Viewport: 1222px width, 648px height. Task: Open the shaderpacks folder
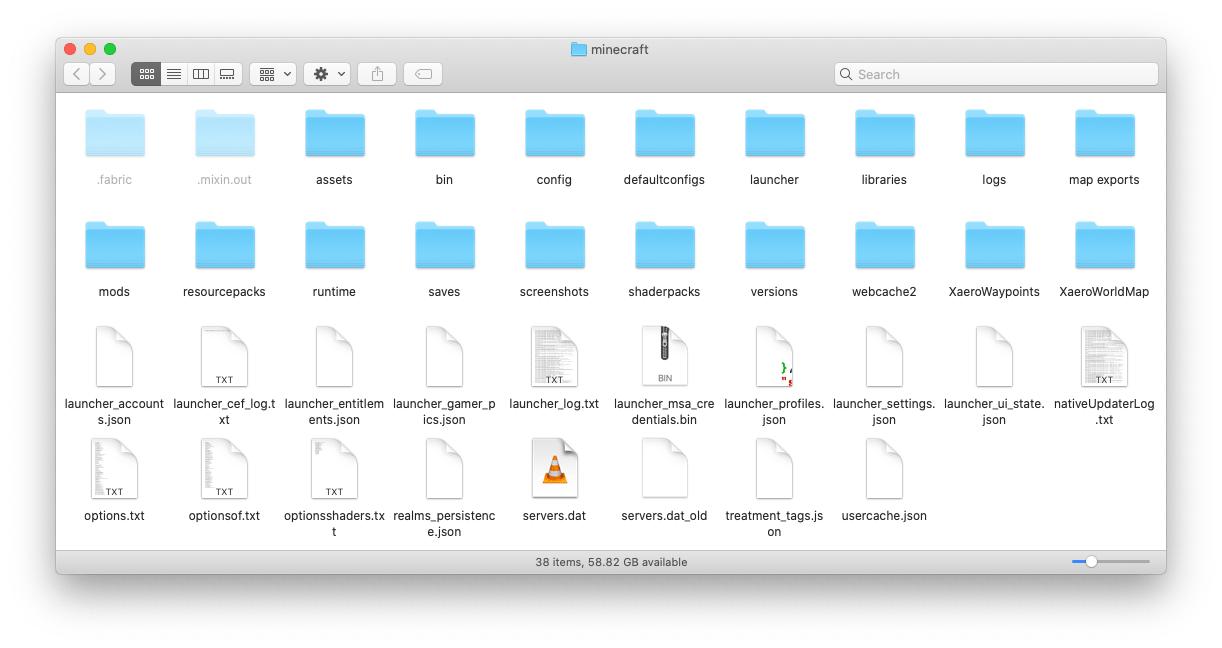click(664, 245)
